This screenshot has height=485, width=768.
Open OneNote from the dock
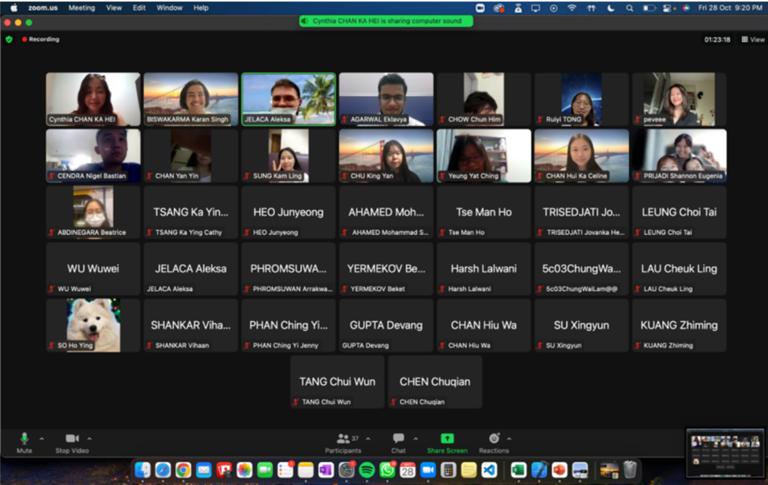326,470
